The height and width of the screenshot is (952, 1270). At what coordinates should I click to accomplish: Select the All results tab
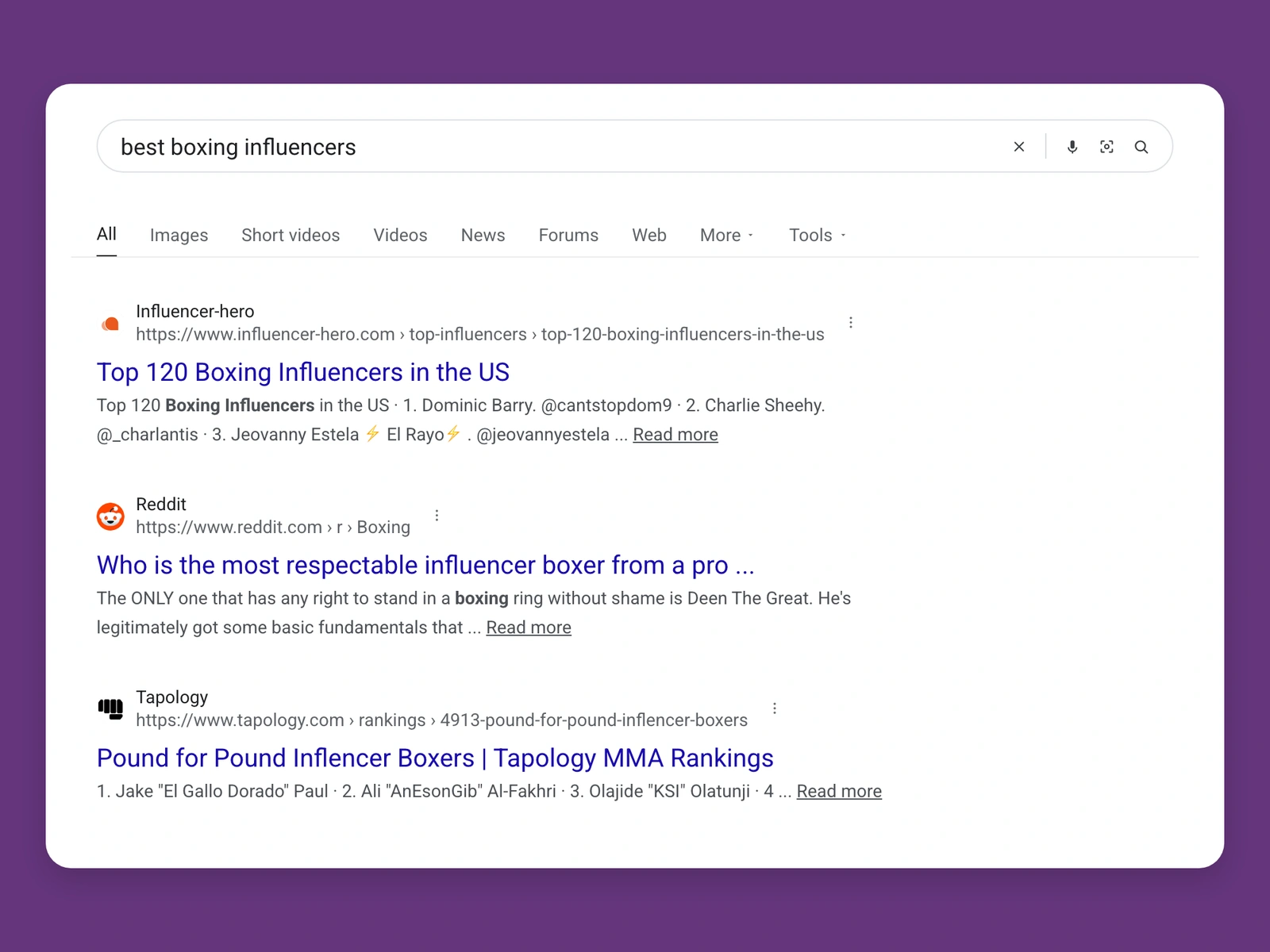(106, 234)
